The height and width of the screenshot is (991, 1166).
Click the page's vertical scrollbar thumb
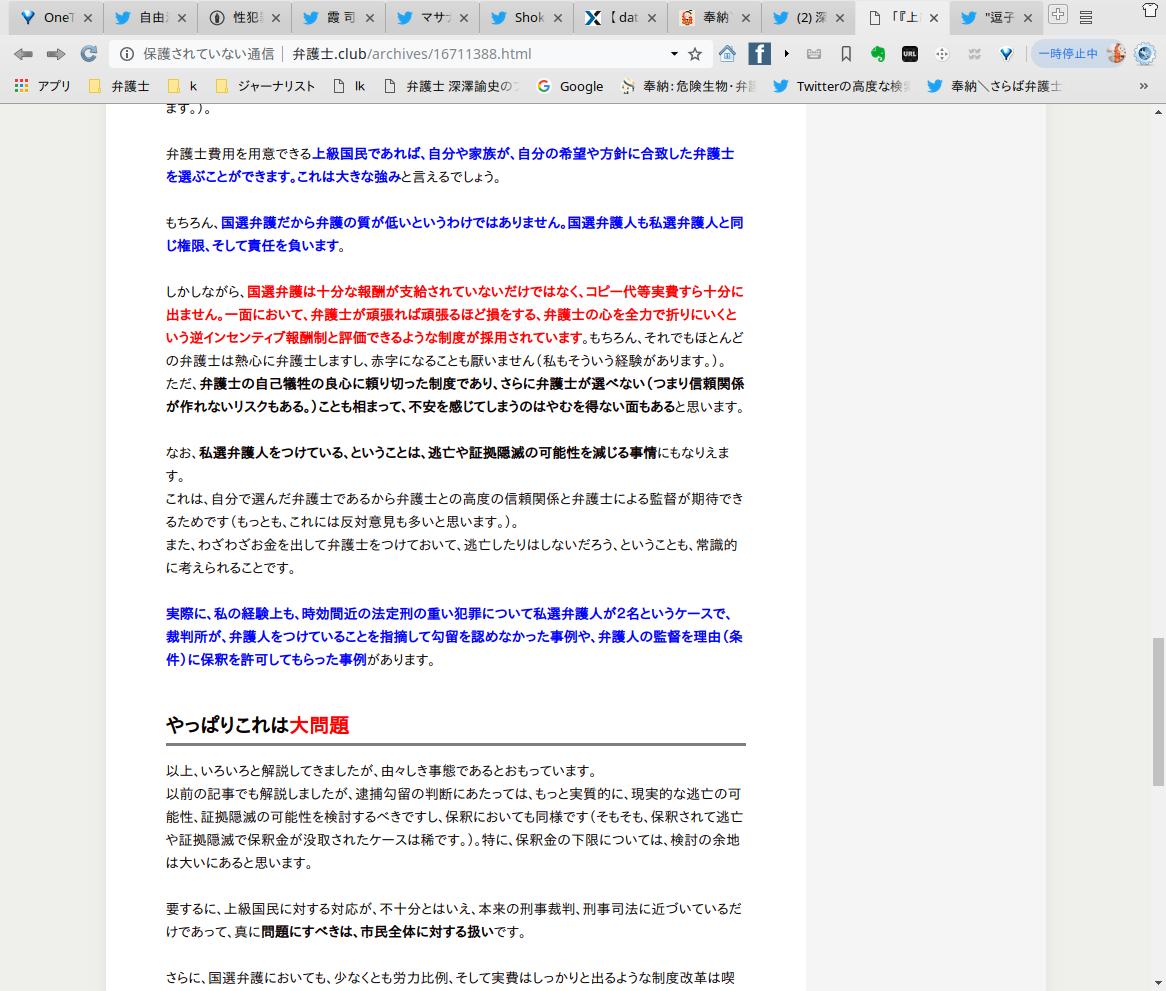[1159, 711]
